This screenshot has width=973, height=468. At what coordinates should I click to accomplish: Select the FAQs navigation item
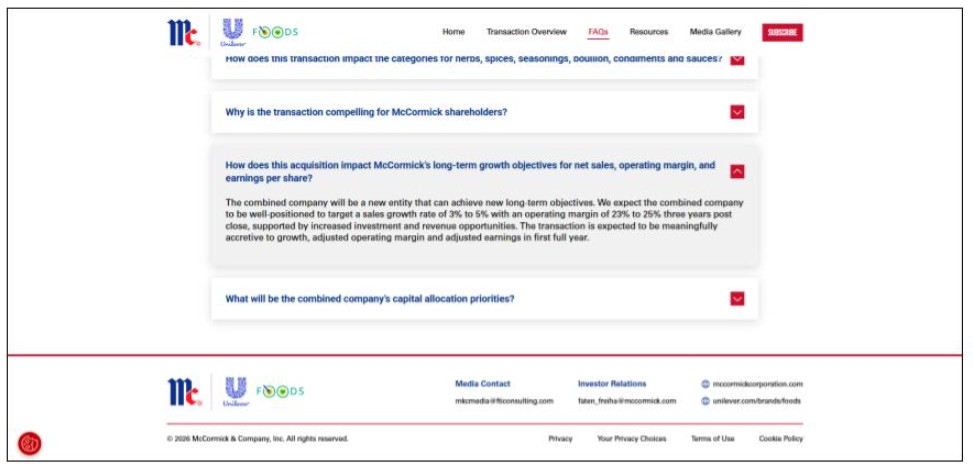598,32
